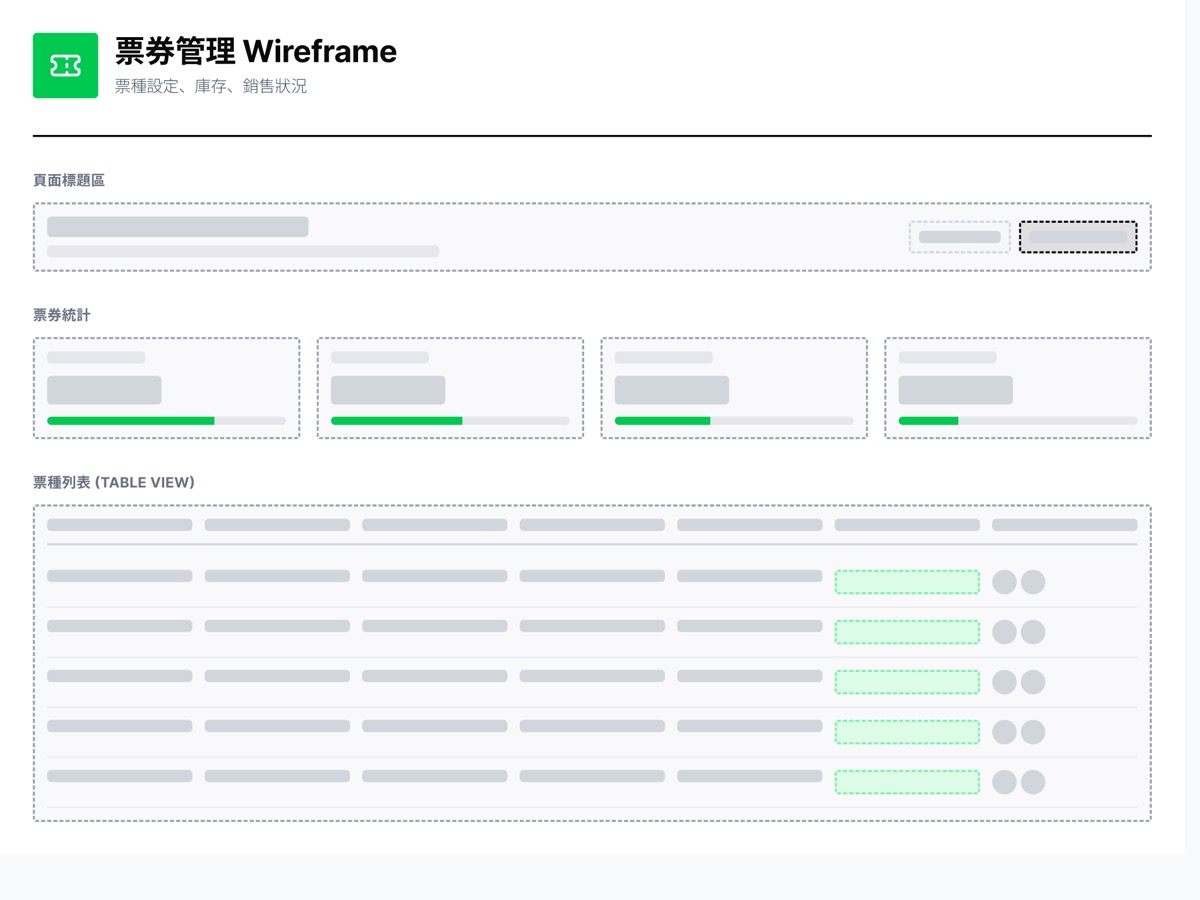The width and height of the screenshot is (1200, 900).
Task: Click the shortest green progress bar in fourth card
Action: point(929,421)
